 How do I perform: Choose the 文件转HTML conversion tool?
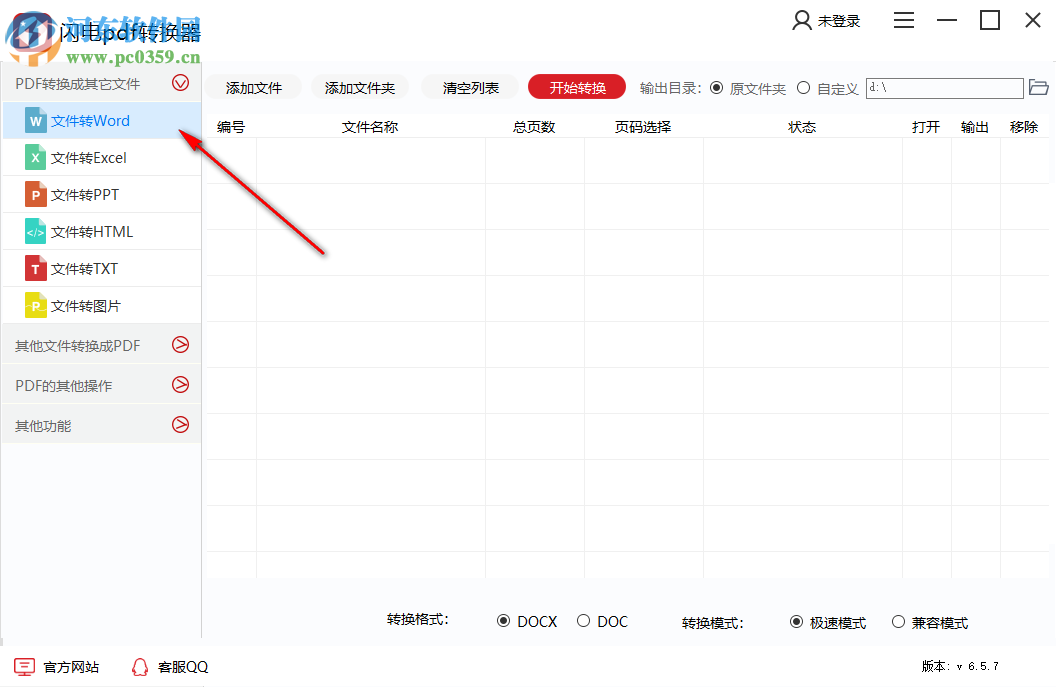(x=35, y=231)
